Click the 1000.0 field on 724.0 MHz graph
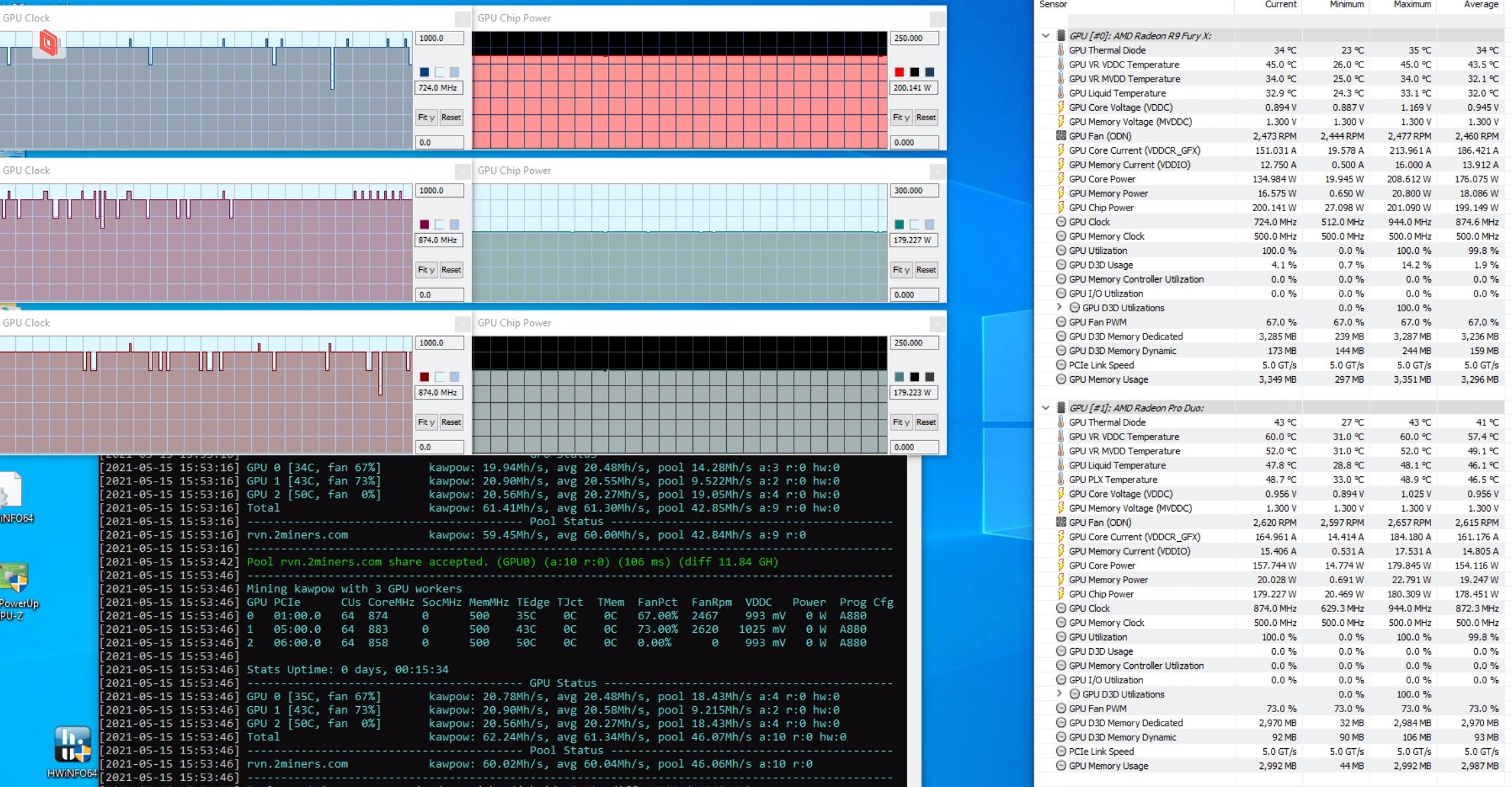This screenshot has width=1512, height=787. tap(440, 38)
